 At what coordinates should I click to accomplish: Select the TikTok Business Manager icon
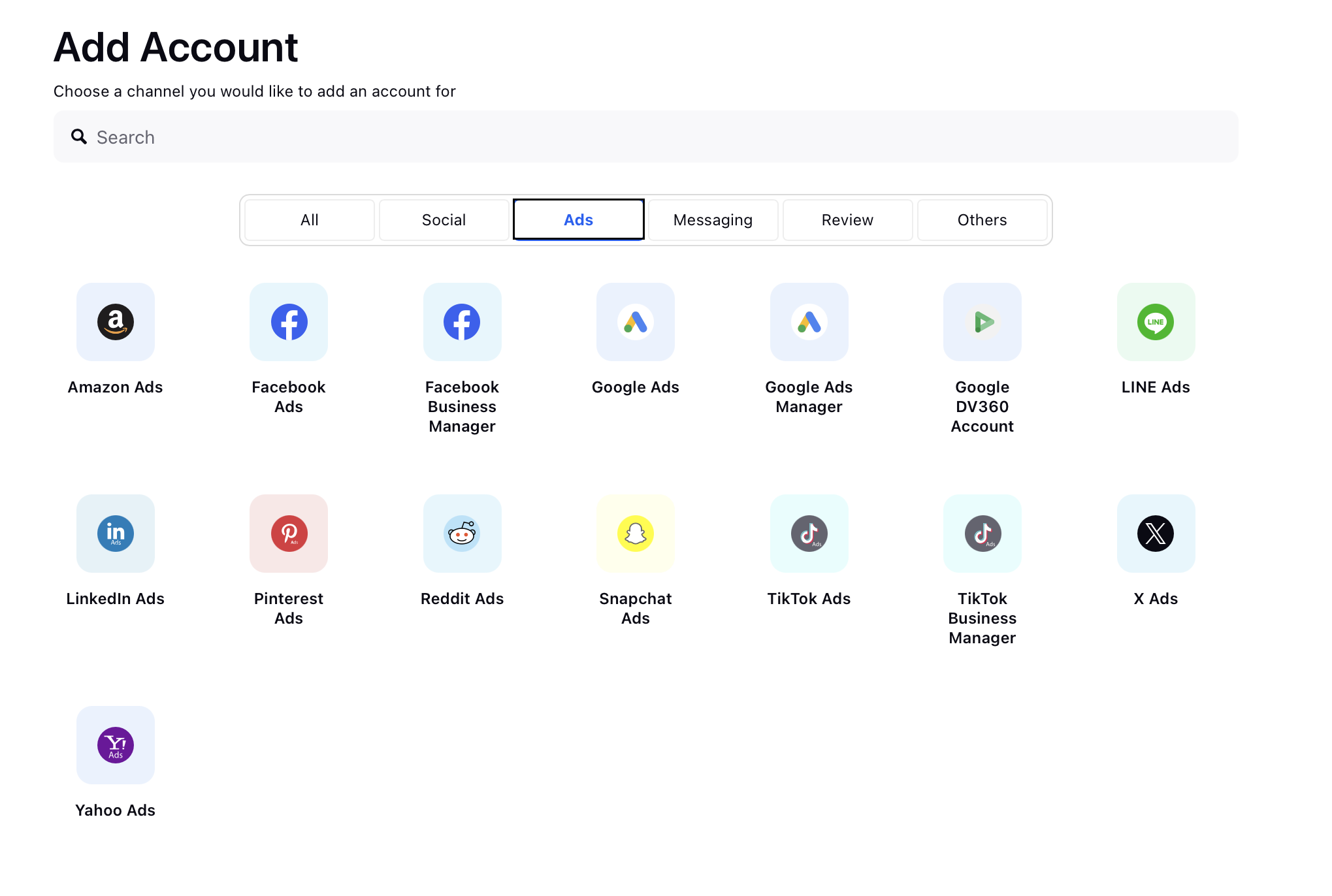point(983,534)
